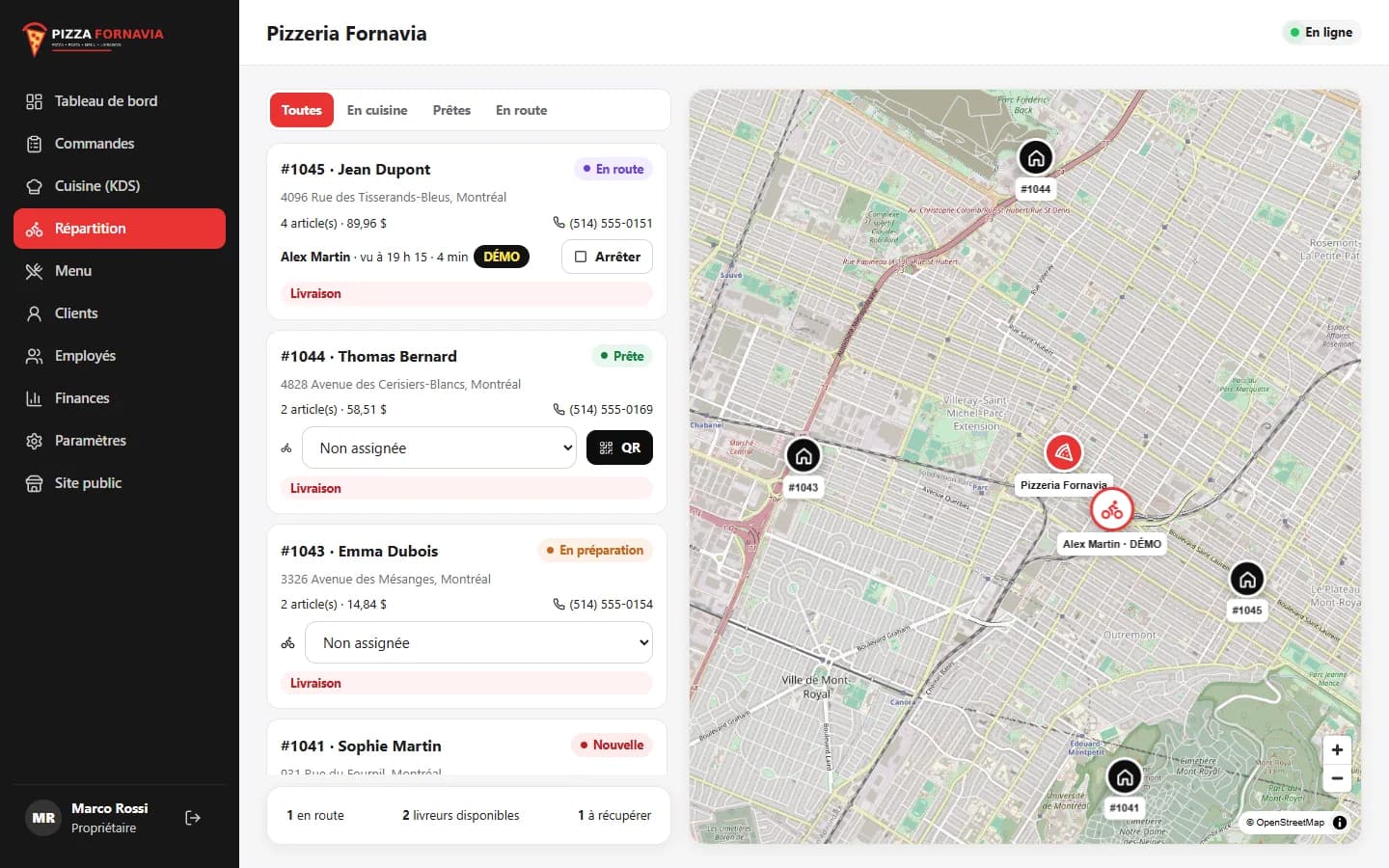Image resolution: width=1389 pixels, height=868 pixels.
Task: Switch to the Prêtes tab
Action: (x=451, y=110)
